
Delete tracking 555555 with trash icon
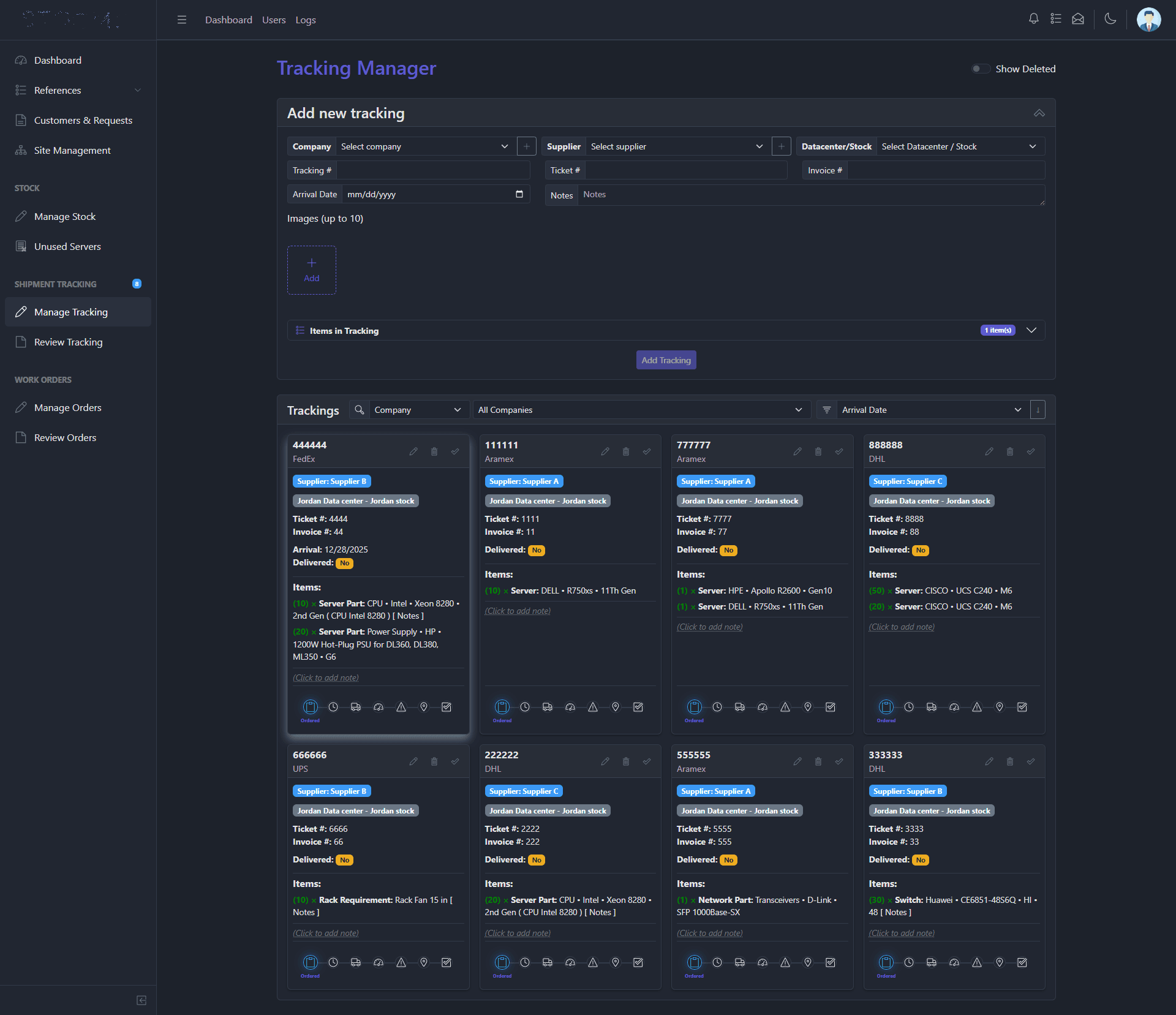818,761
